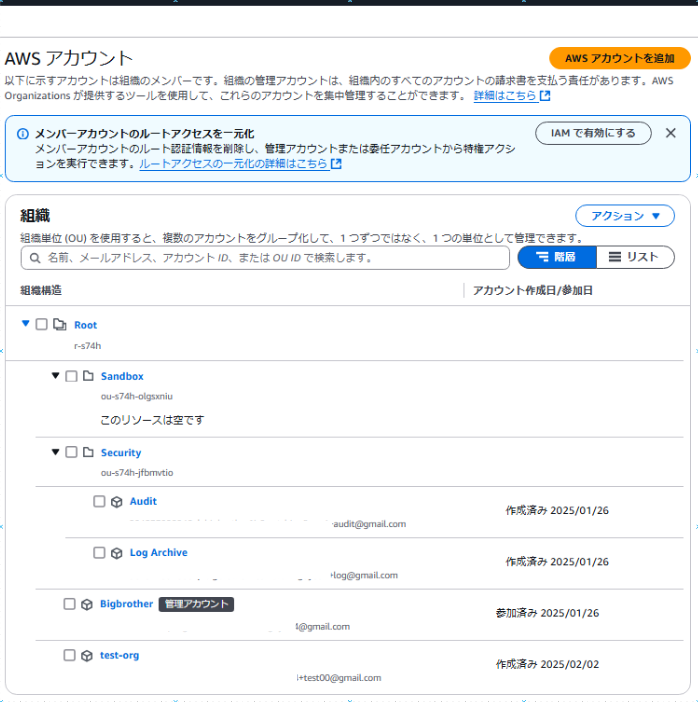
Task: Tick the Security checkbox
Action: tap(71, 452)
